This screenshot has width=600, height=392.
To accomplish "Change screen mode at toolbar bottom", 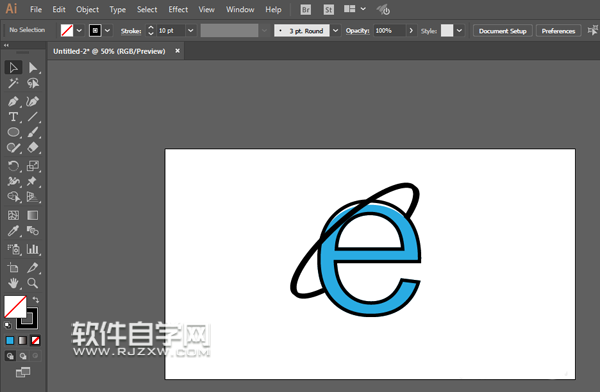I will coord(23,372).
